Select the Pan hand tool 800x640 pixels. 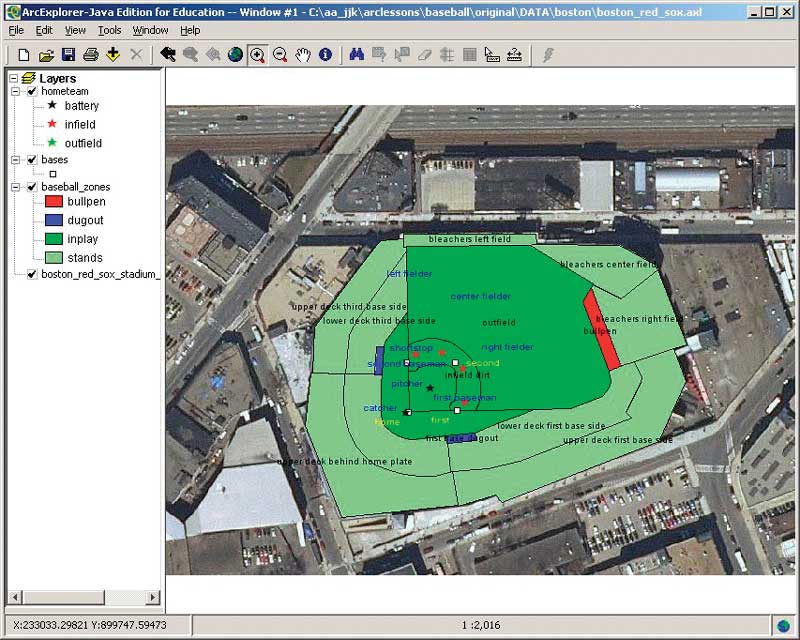coord(303,55)
